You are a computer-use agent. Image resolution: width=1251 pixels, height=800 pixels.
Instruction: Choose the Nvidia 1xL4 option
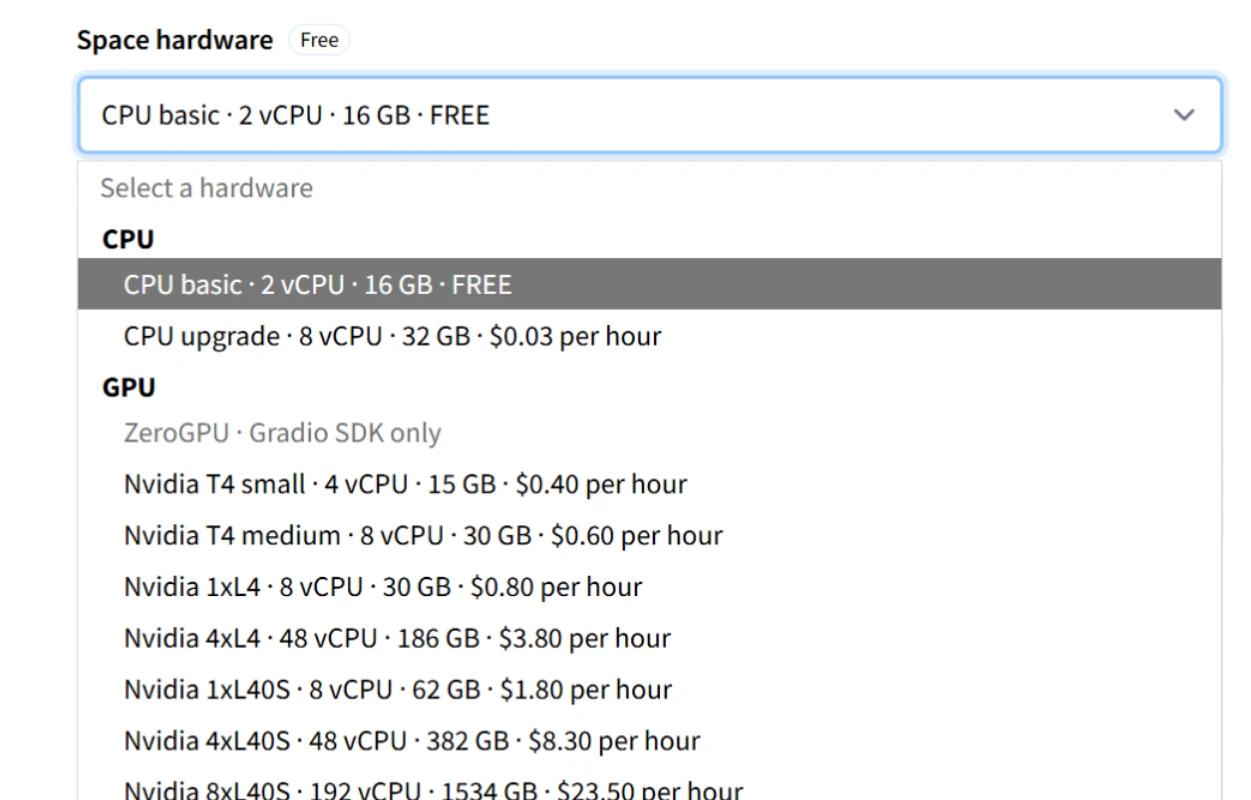[382, 586]
